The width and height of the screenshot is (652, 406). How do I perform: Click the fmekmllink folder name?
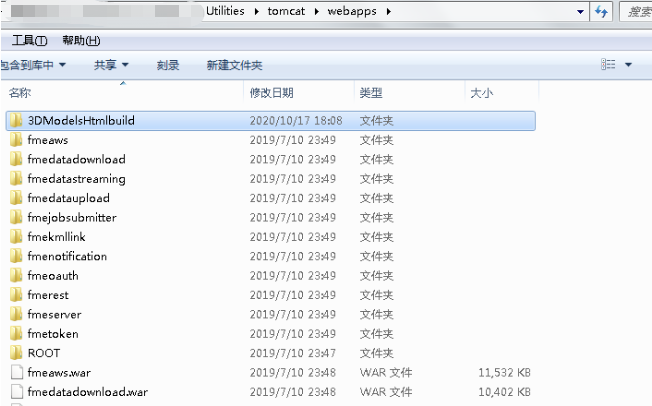point(56,237)
